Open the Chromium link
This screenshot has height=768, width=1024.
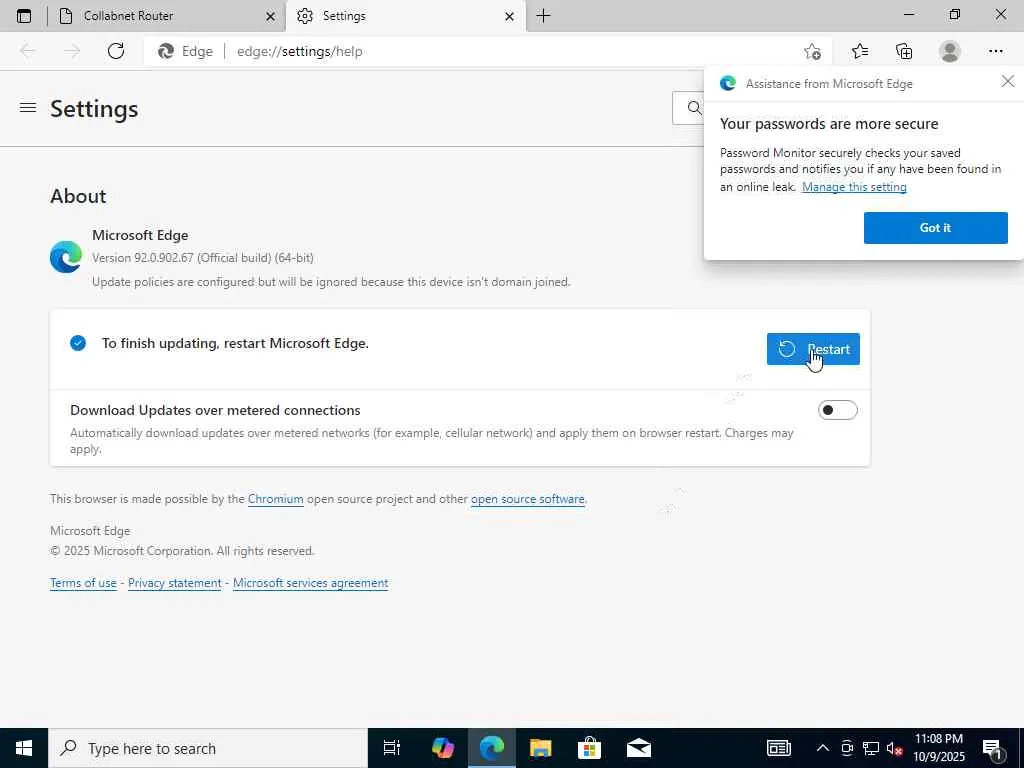276,499
